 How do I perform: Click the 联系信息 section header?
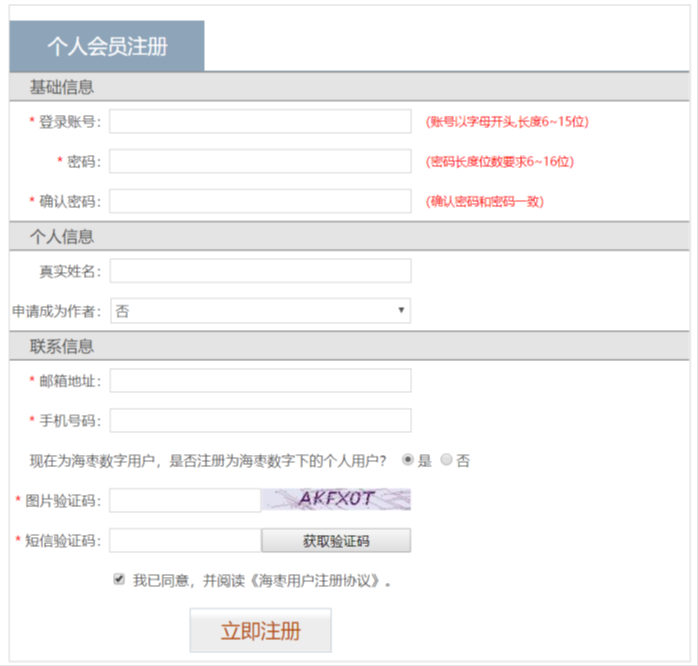62,347
